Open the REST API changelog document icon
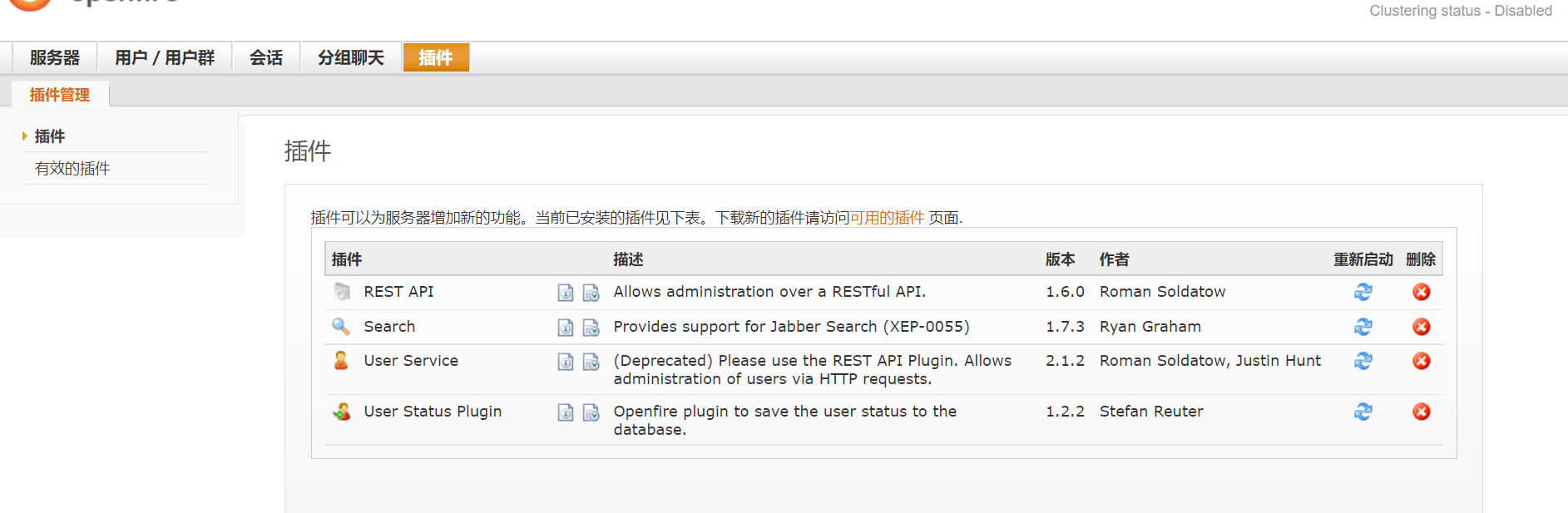The width and height of the screenshot is (1568, 513). (x=591, y=293)
